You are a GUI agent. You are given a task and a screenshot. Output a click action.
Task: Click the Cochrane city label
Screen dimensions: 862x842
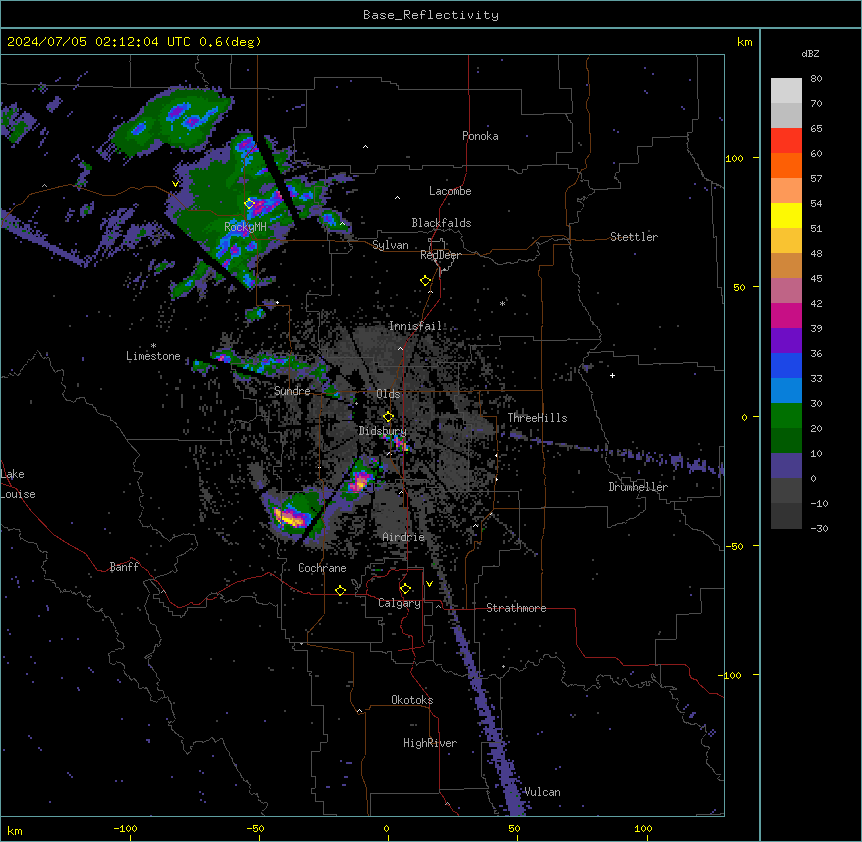[322, 568]
